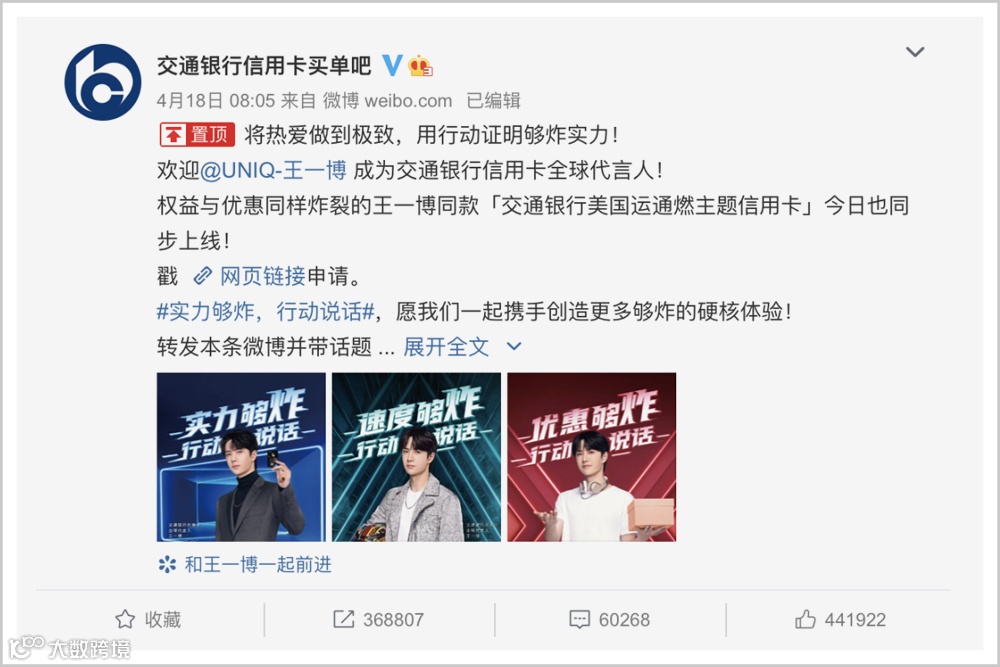Click the arrow next to 展开全文
This screenshot has height=667, width=1000.
point(514,346)
